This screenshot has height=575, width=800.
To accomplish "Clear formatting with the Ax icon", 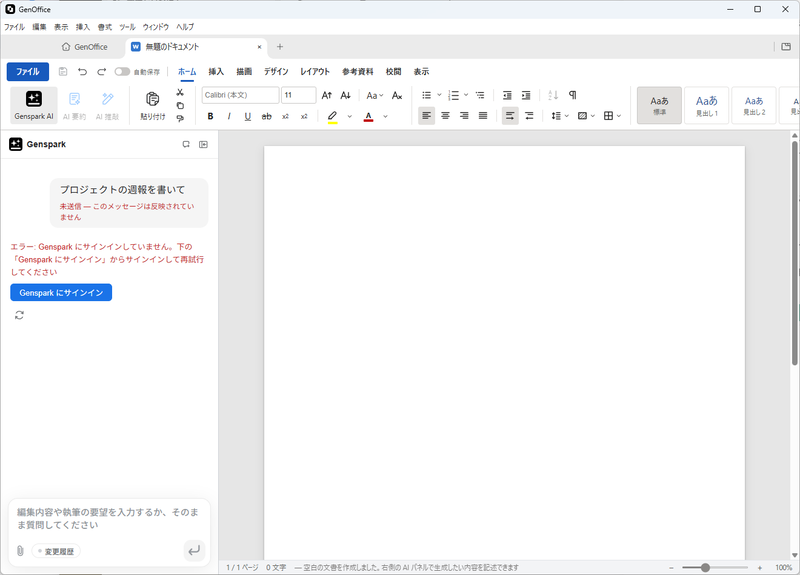I will [x=397, y=95].
